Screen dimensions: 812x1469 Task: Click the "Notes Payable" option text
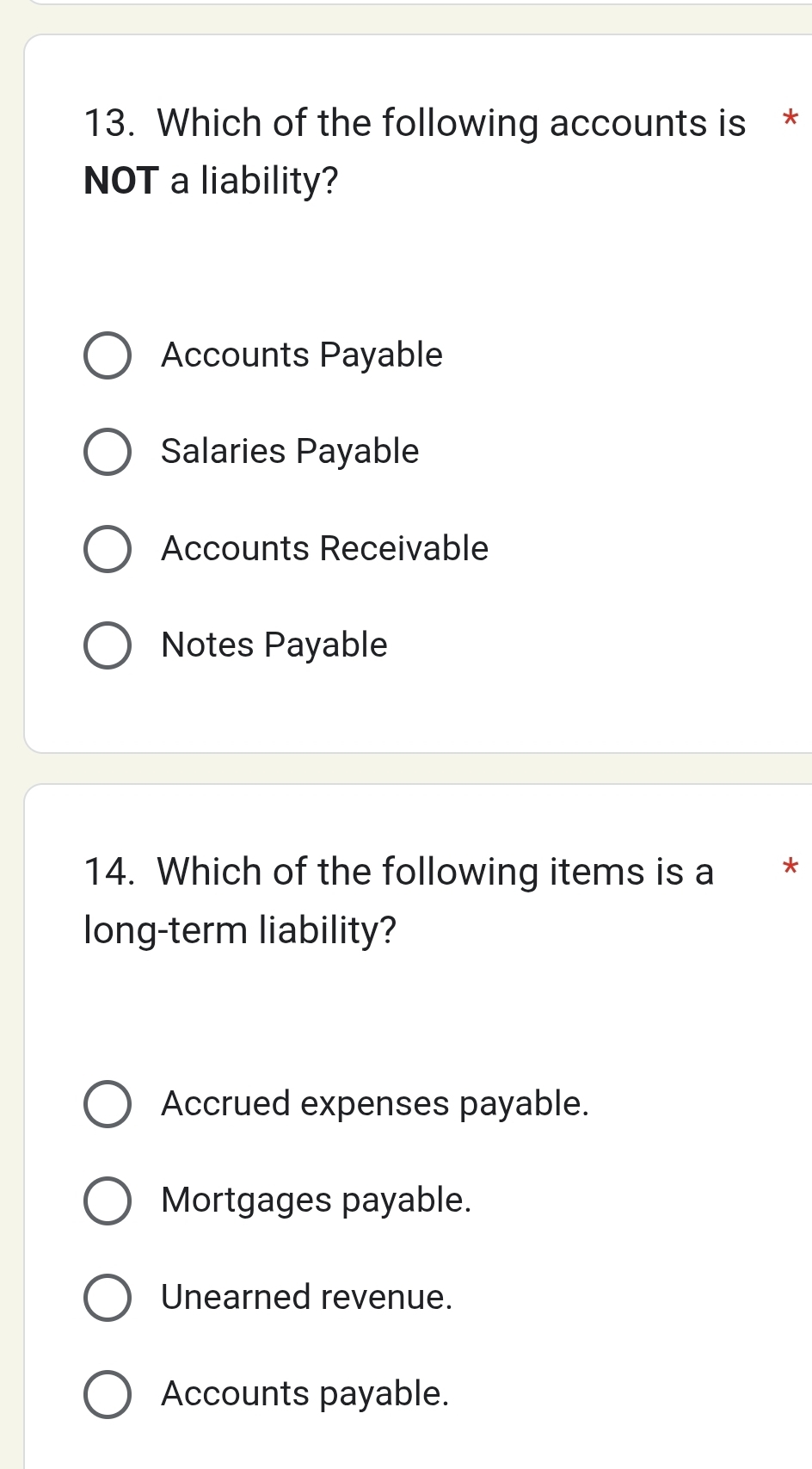[x=274, y=645]
